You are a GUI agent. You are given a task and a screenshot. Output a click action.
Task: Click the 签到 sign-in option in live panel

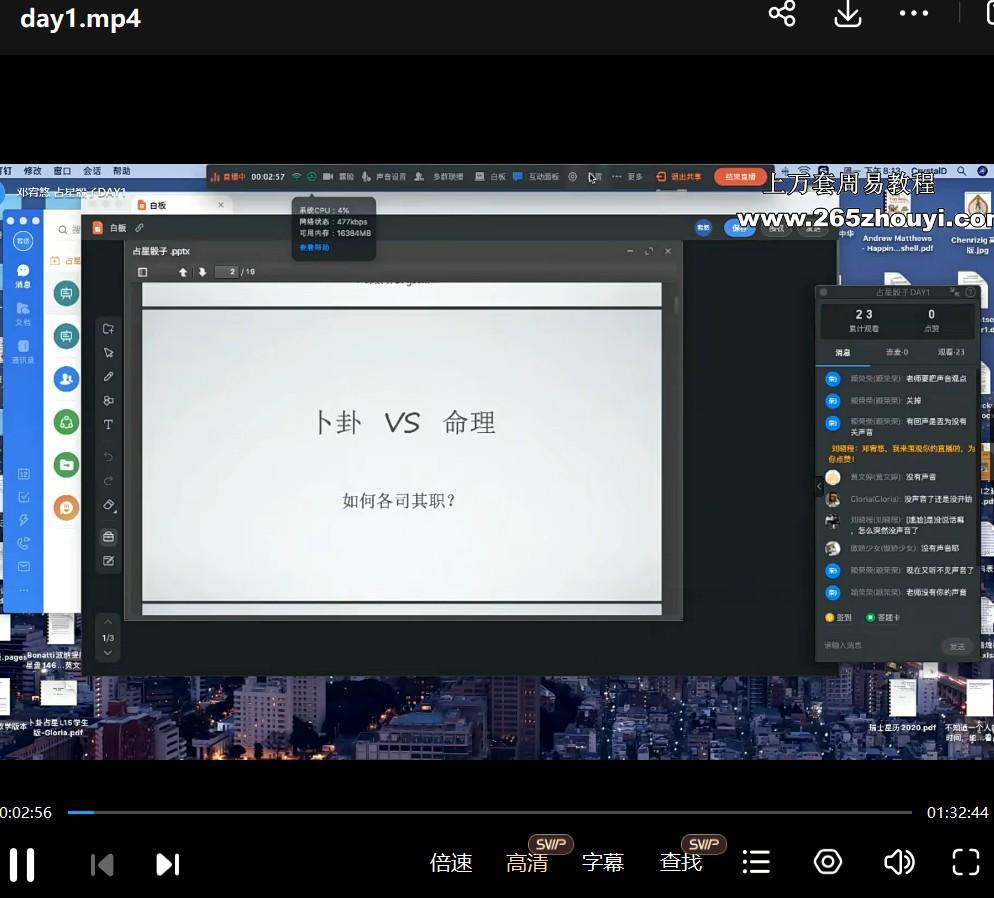click(x=838, y=617)
